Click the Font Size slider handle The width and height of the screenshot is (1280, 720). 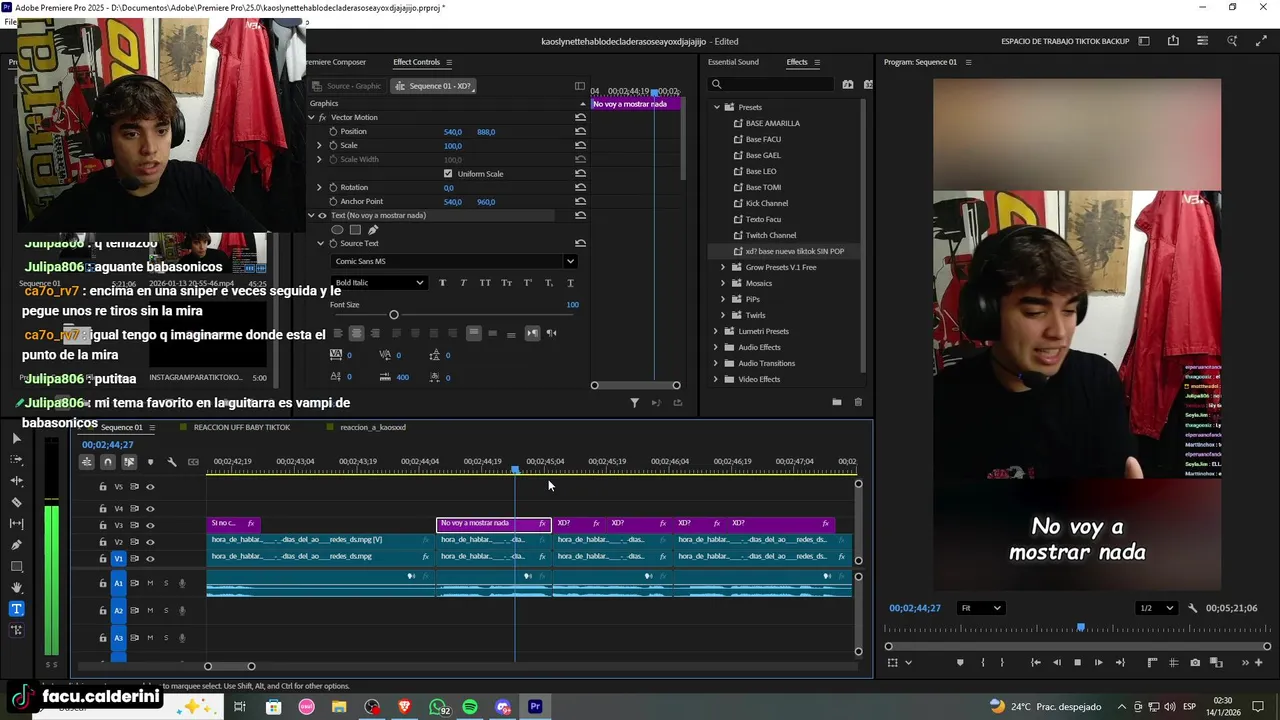(x=394, y=315)
